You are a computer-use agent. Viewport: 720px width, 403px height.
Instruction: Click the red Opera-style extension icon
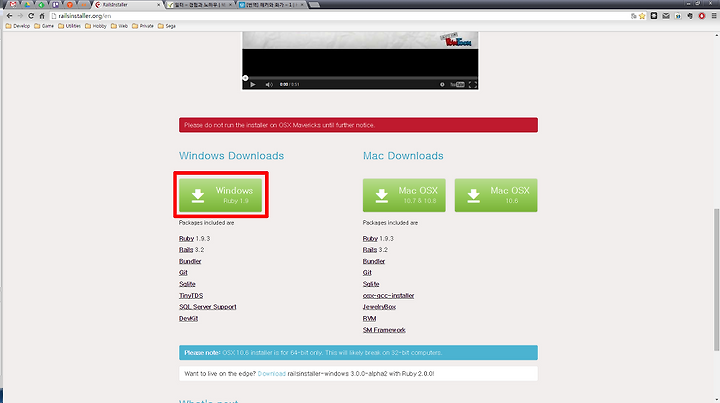point(702,16)
